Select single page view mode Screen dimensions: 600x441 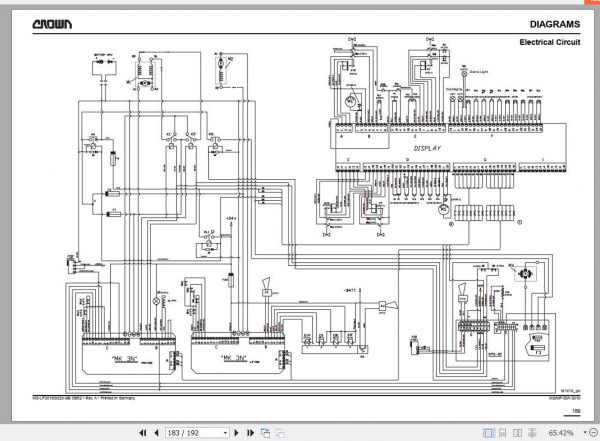[x=488, y=433]
